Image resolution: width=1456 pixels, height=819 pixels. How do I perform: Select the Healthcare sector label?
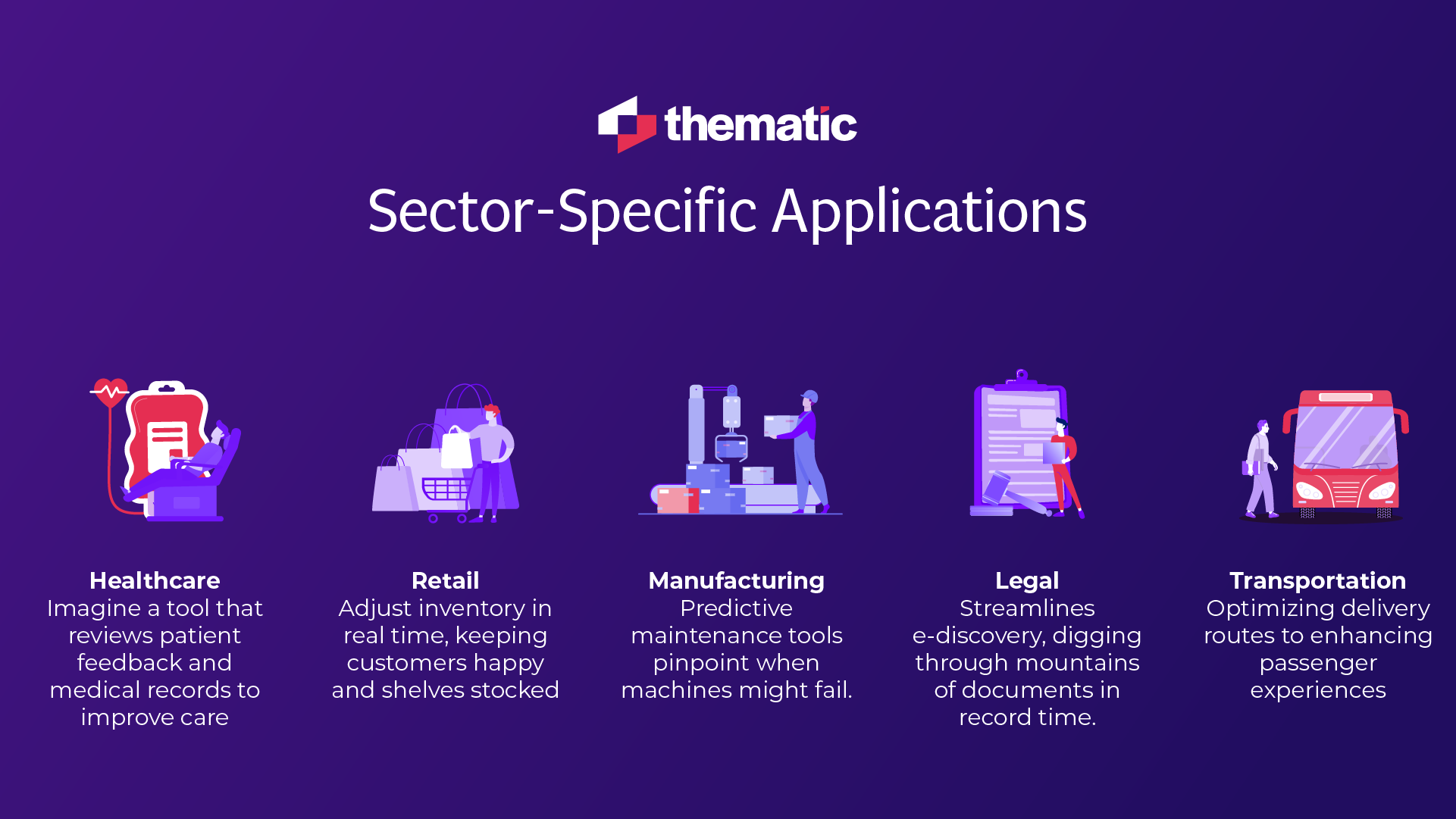pyautogui.click(x=154, y=580)
